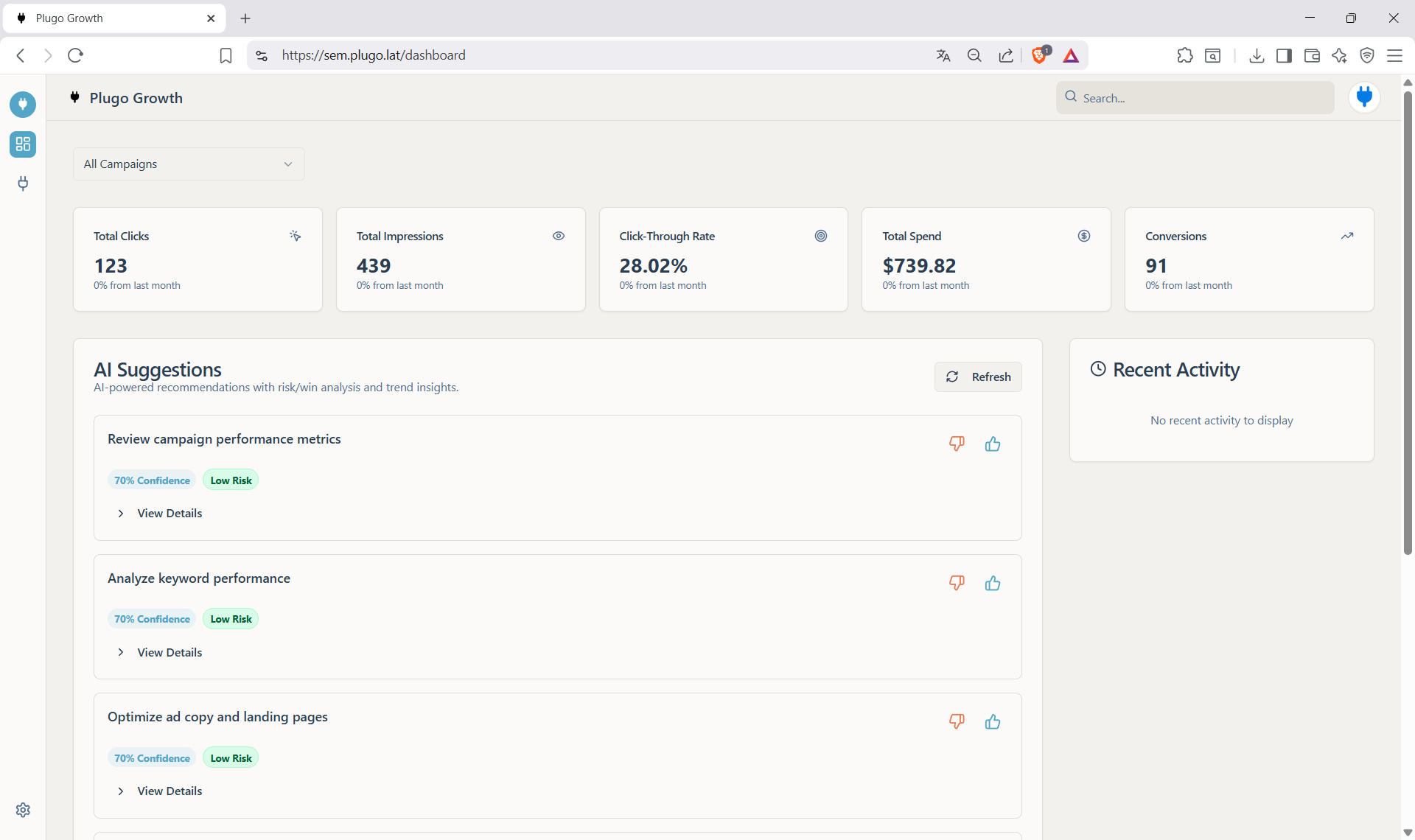The width and height of the screenshot is (1415, 840).
Task: Click the target icon on the Click-Through Rate card
Action: click(x=821, y=236)
